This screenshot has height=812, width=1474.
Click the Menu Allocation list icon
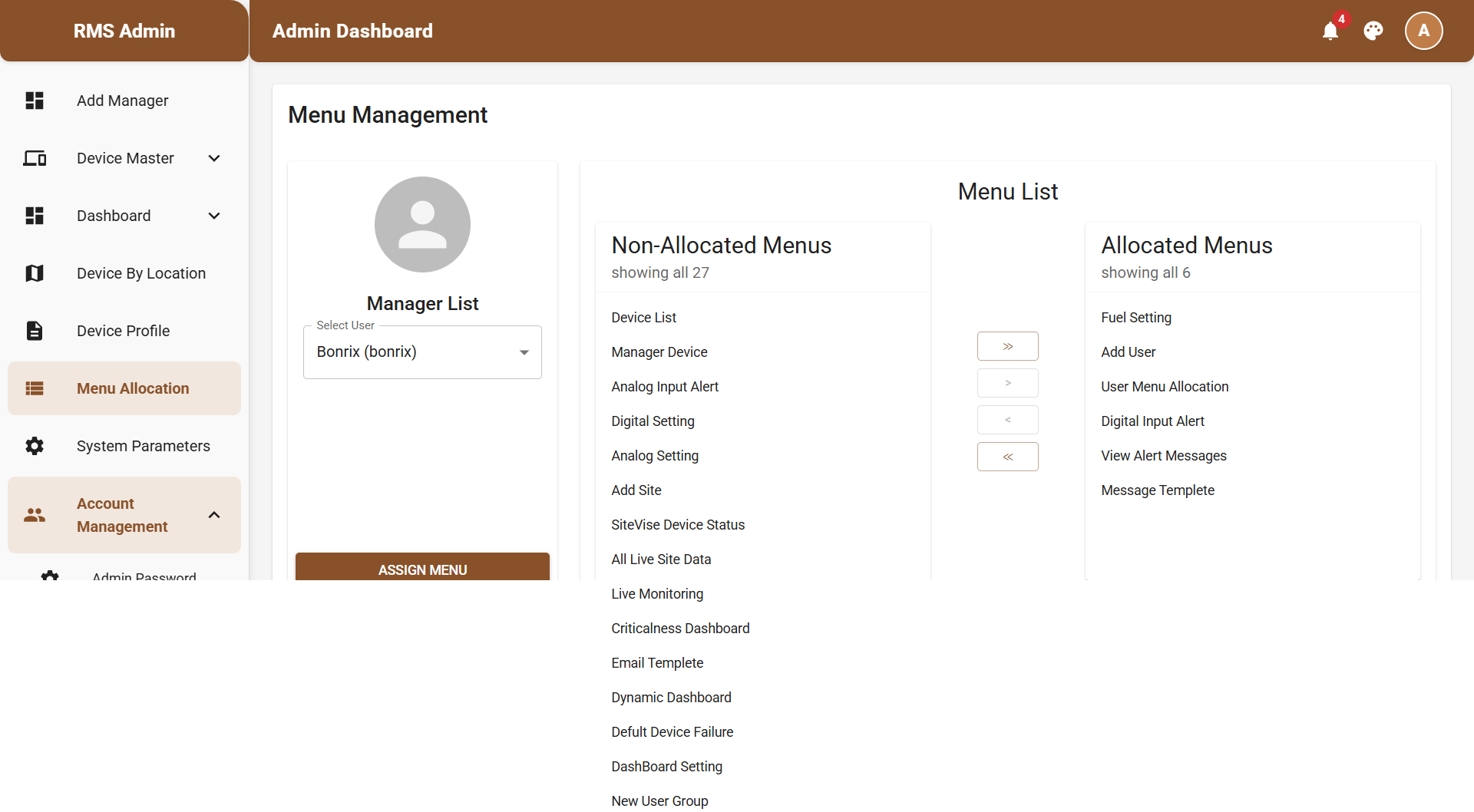(35, 388)
